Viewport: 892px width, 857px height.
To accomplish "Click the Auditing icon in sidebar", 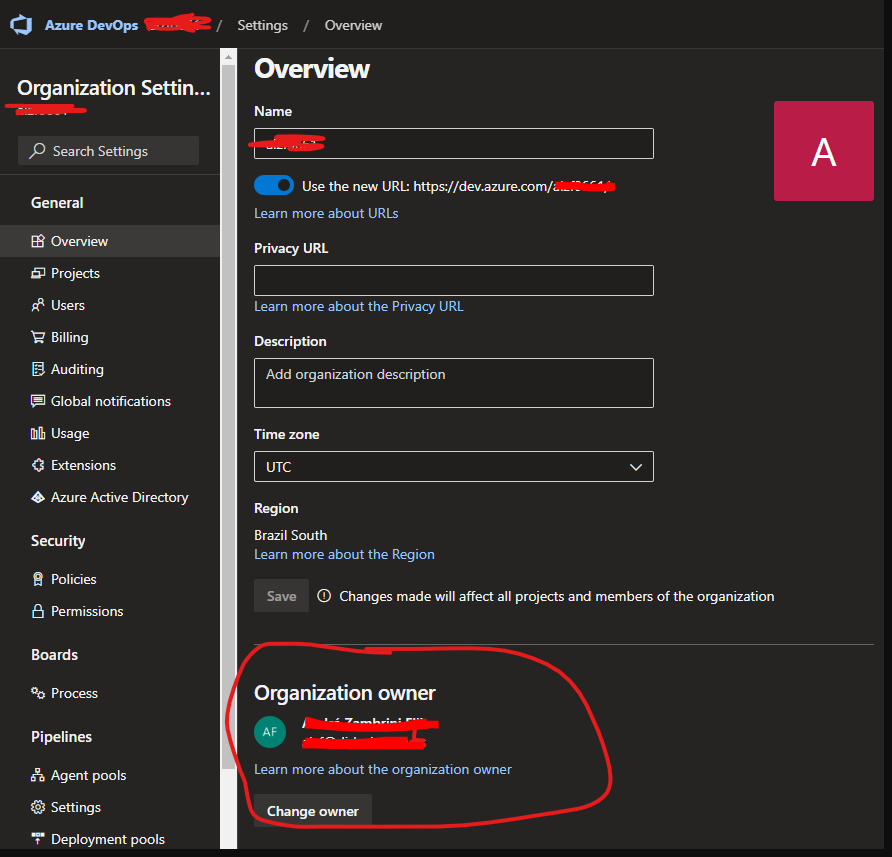I will (x=38, y=369).
